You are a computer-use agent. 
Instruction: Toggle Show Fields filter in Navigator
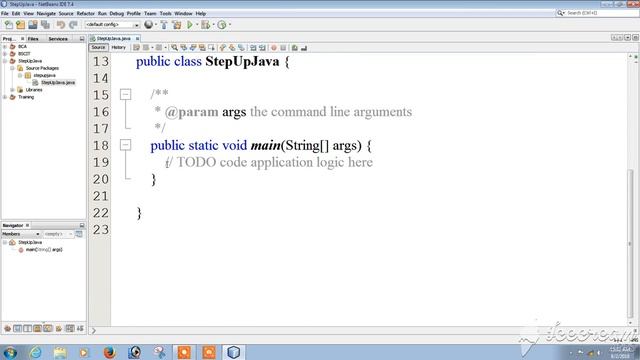coord(18,328)
